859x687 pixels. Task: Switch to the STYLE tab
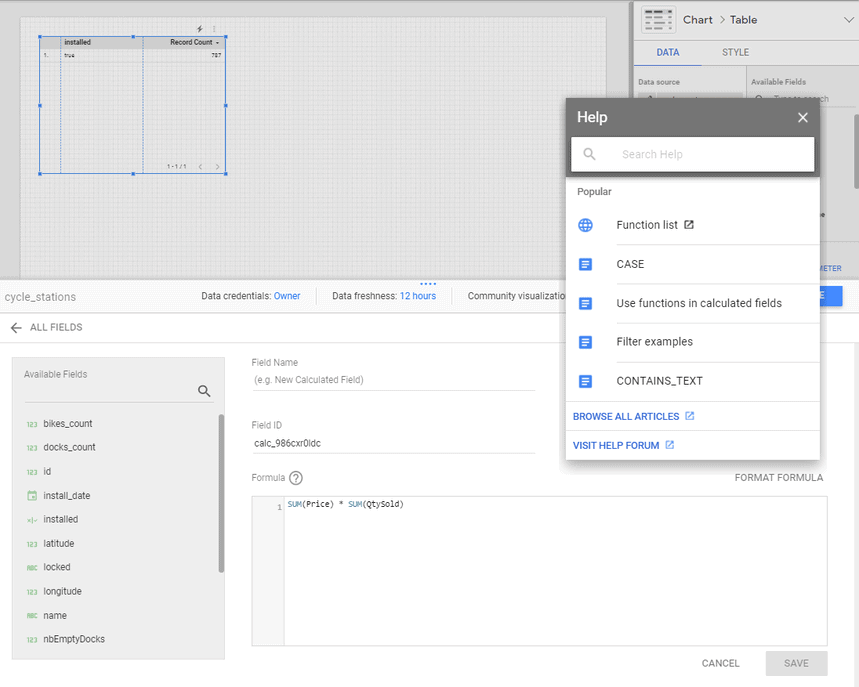[735, 53]
